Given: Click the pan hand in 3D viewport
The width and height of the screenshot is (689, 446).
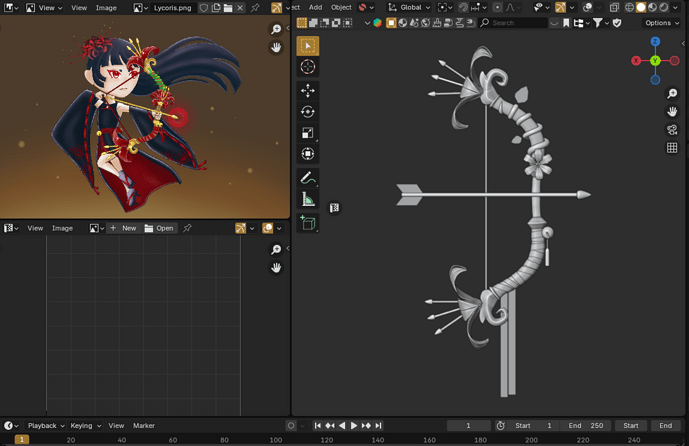Looking at the screenshot, I should tap(672, 112).
